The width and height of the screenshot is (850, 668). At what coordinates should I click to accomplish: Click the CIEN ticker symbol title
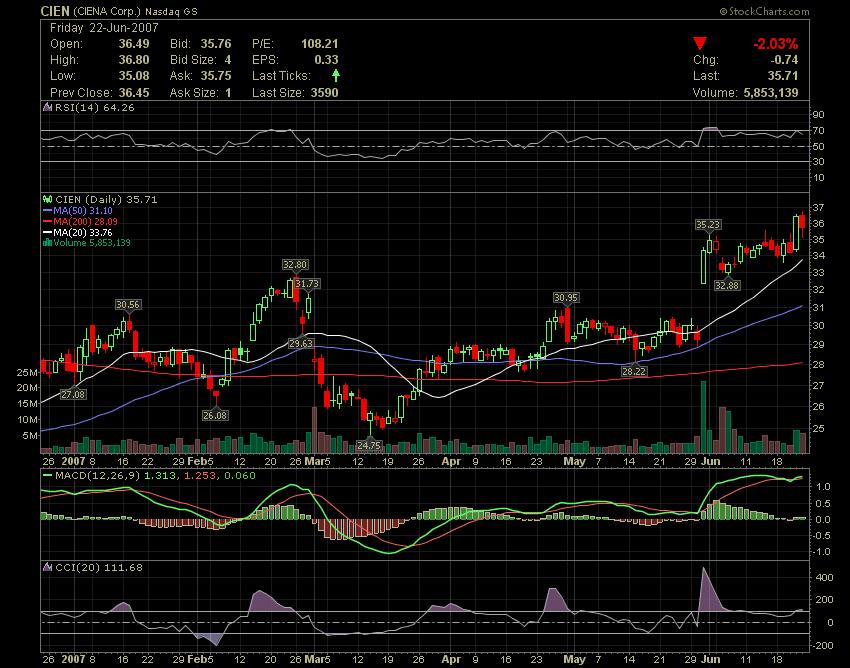[x=55, y=11]
